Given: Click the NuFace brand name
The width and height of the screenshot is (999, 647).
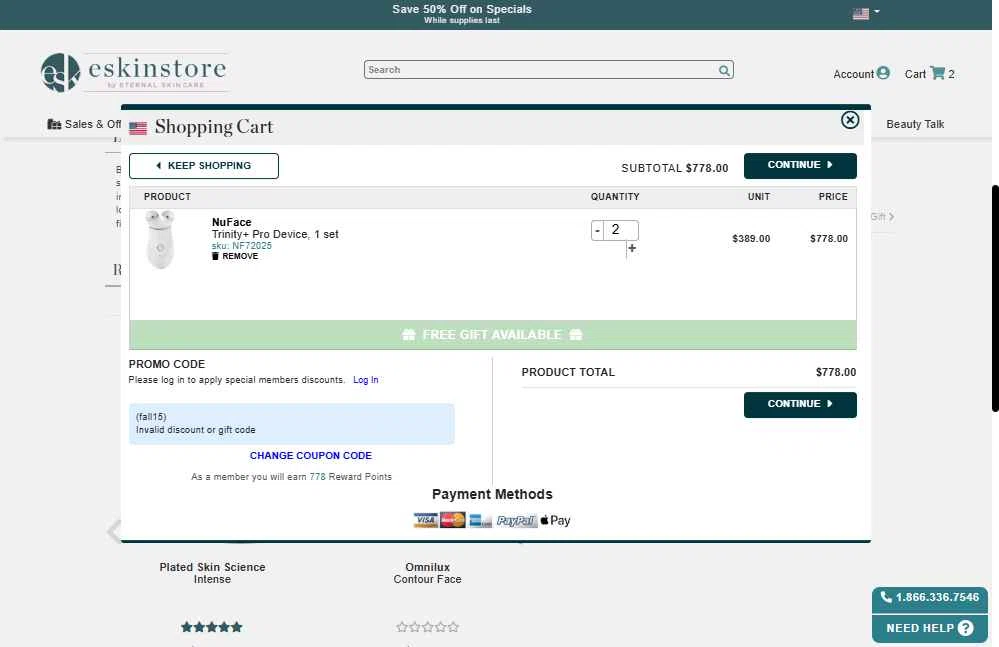Looking at the screenshot, I should (231, 222).
